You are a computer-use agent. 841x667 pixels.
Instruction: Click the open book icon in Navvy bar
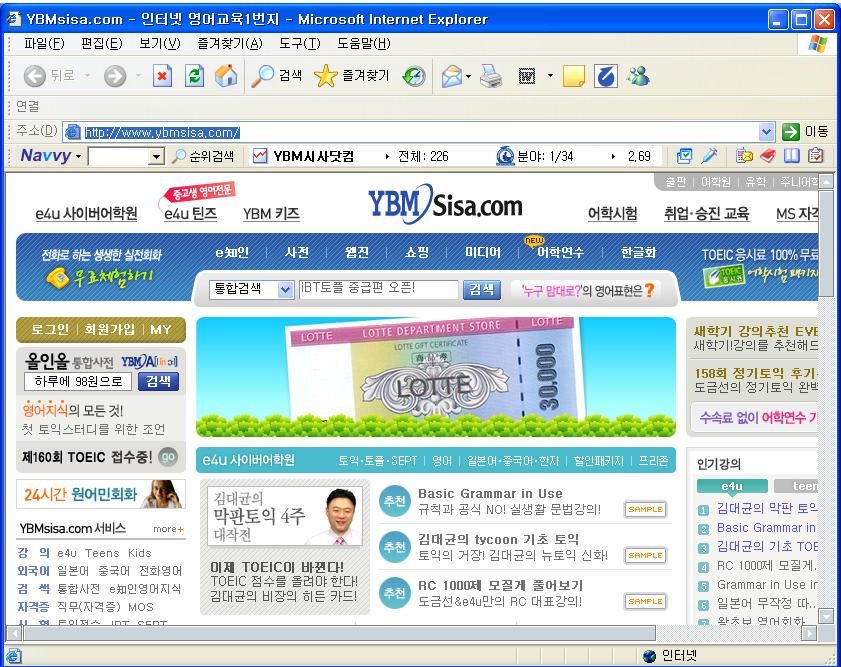[x=792, y=156]
